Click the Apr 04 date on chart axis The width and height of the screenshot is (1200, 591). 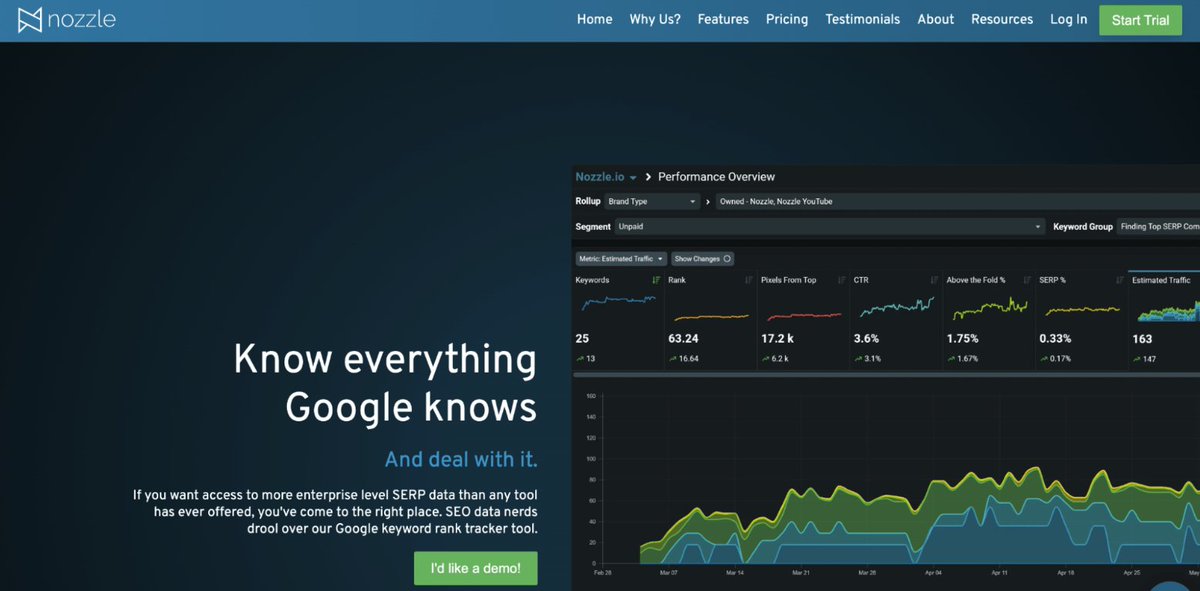click(933, 574)
